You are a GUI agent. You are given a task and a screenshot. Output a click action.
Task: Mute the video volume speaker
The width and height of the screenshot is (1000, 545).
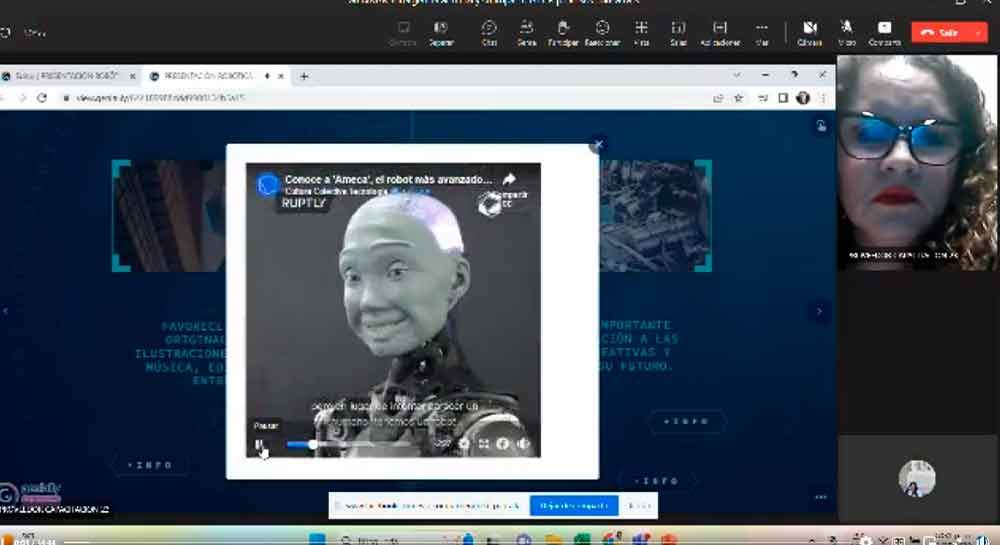[523, 444]
